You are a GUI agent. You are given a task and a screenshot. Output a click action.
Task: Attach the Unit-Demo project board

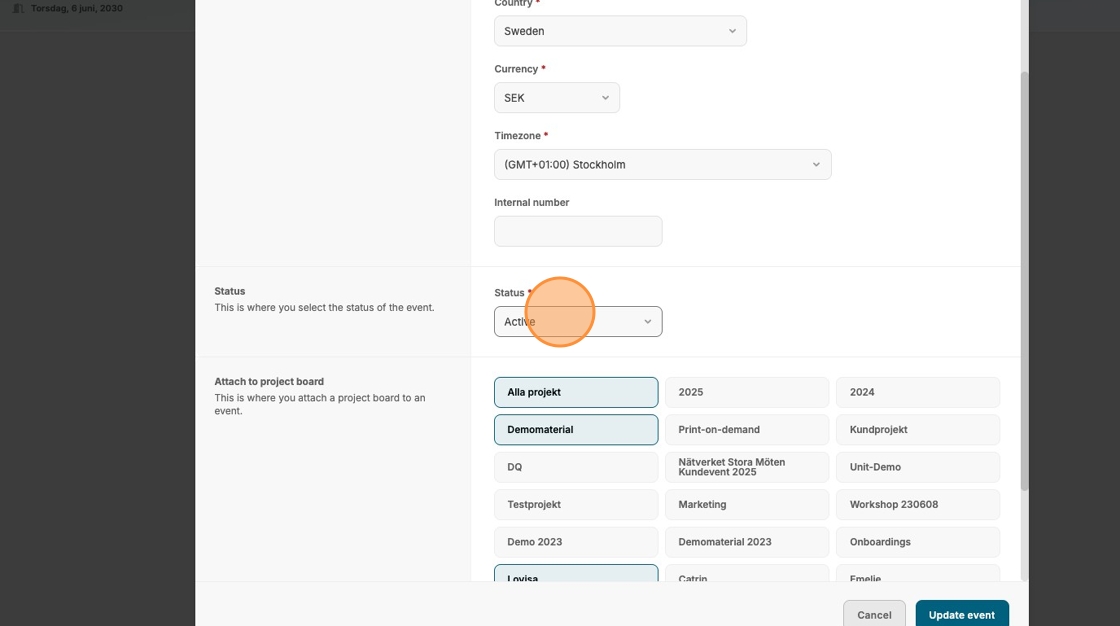pyautogui.click(x=918, y=467)
